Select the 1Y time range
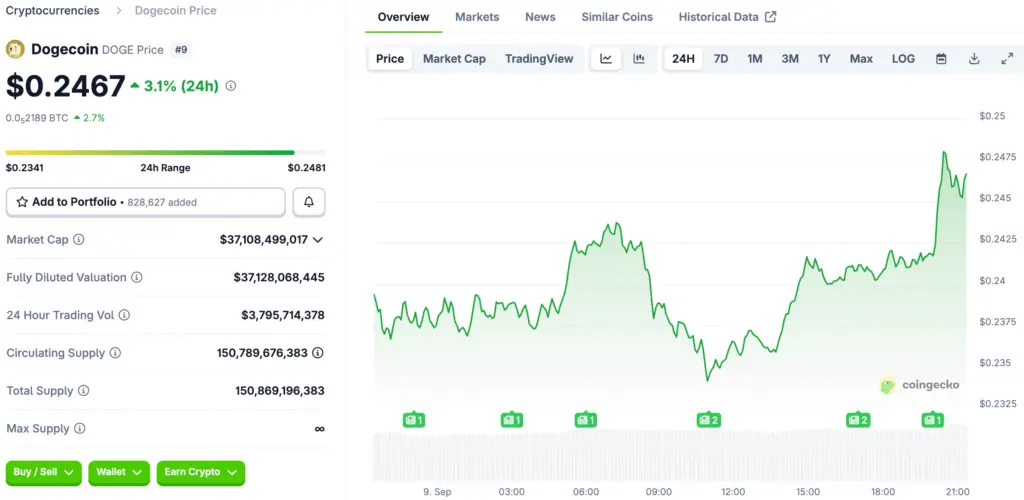The image size is (1024, 500). tap(824, 59)
